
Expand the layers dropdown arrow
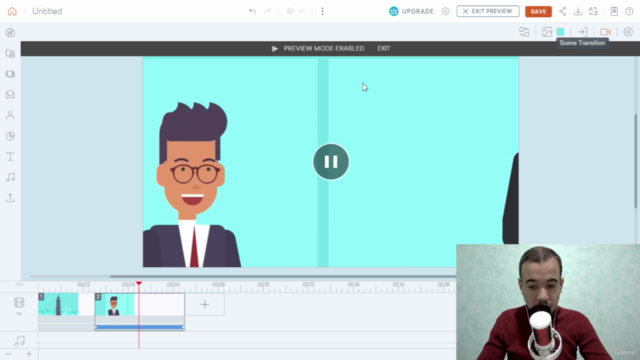[300, 11]
